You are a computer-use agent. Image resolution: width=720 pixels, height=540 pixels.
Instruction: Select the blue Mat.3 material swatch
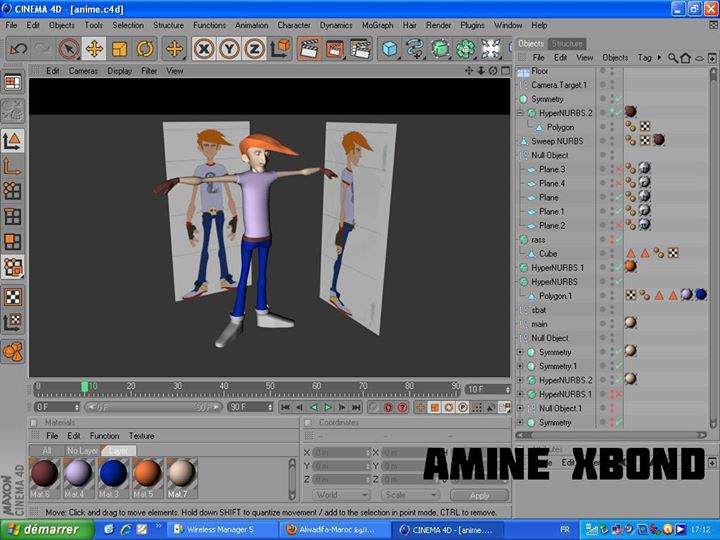click(x=112, y=473)
